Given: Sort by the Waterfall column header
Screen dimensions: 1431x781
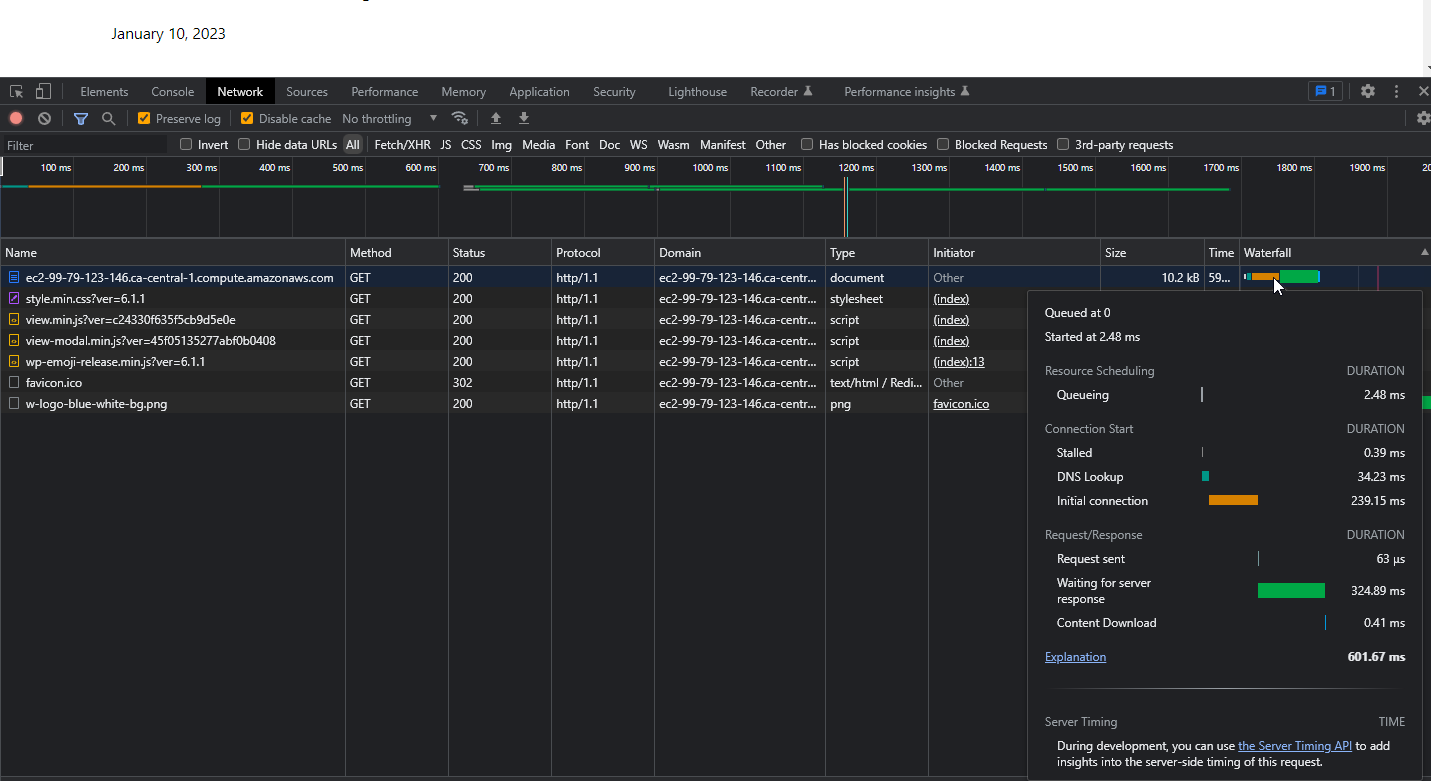Looking at the screenshot, I should (x=1334, y=252).
